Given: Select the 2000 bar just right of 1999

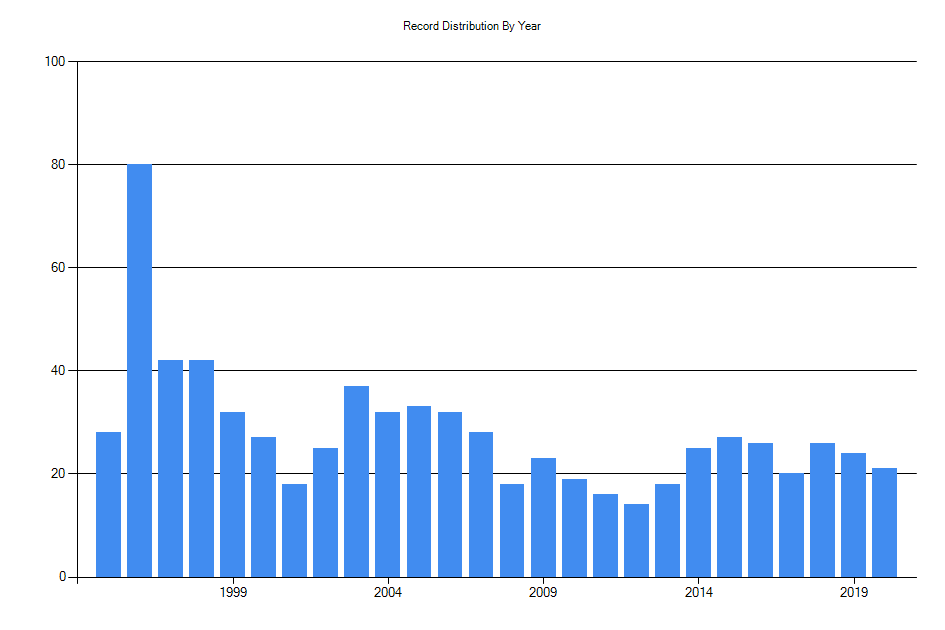Looking at the screenshot, I should pos(263,507).
